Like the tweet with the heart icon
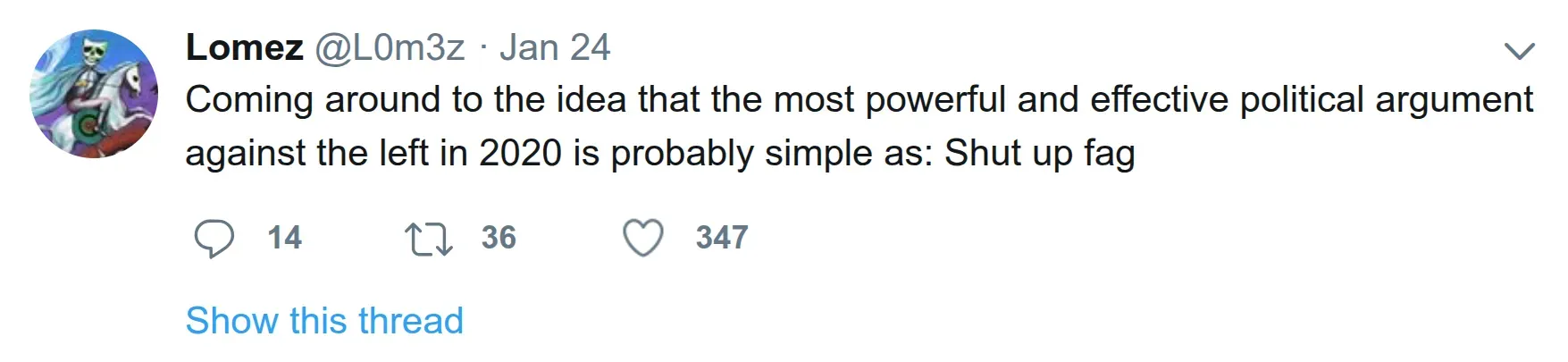Image resolution: width=1568 pixels, height=362 pixels. [643, 239]
